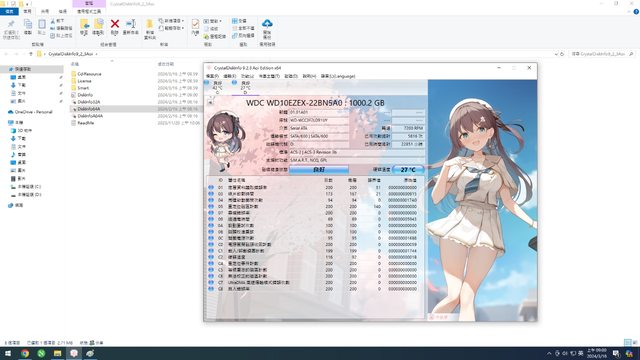Show hidden tray icons chevron

point(549,353)
